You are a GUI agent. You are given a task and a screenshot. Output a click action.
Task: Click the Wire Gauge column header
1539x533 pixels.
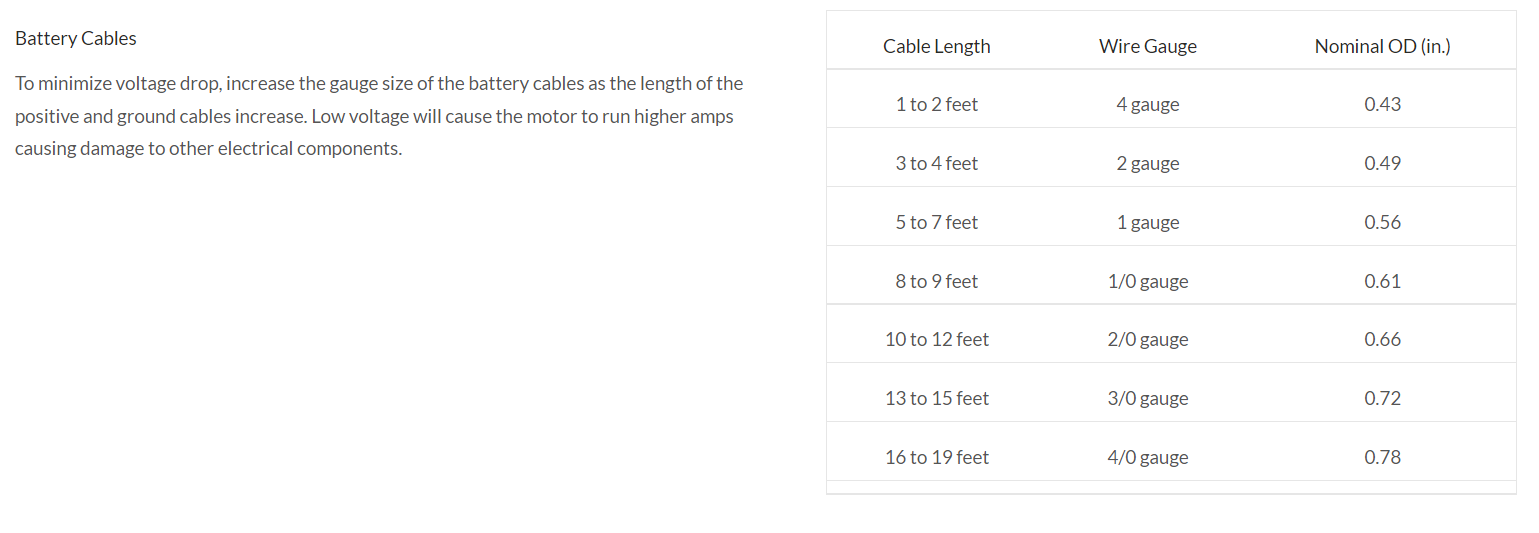(1147, 46)
